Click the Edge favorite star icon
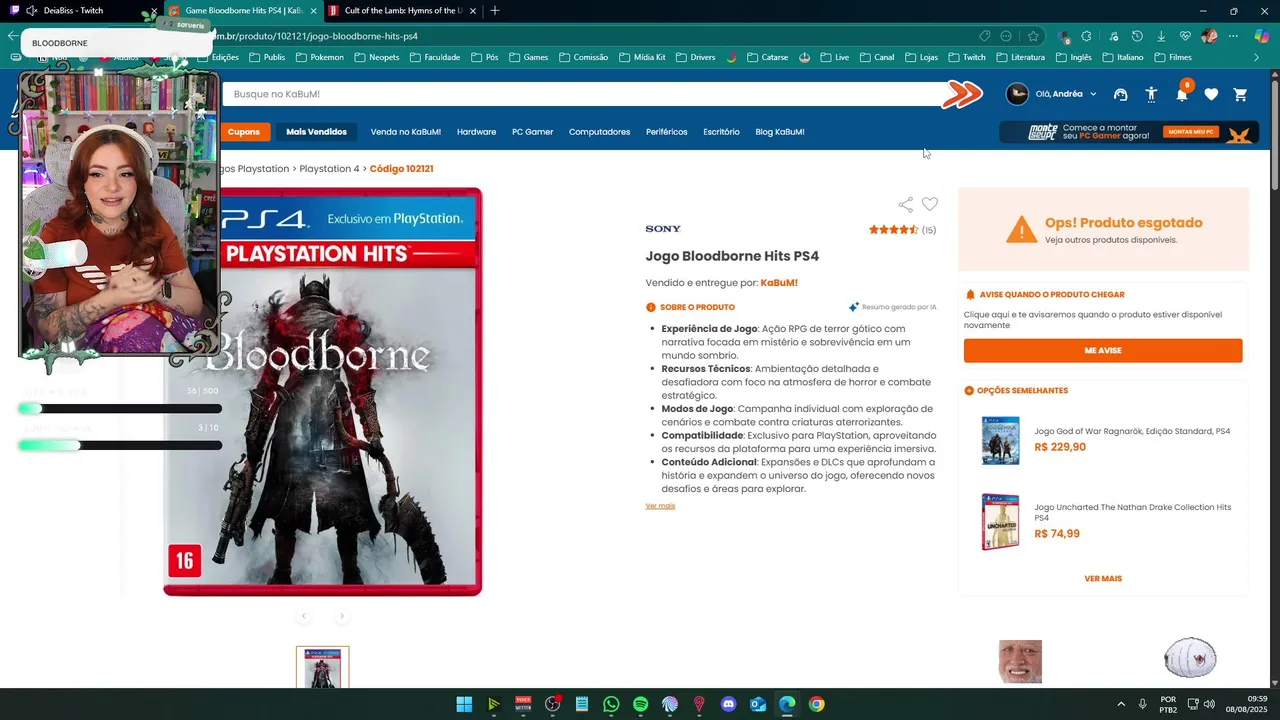The height and width of the screenshot is (720, 1280). (1033, 36)
